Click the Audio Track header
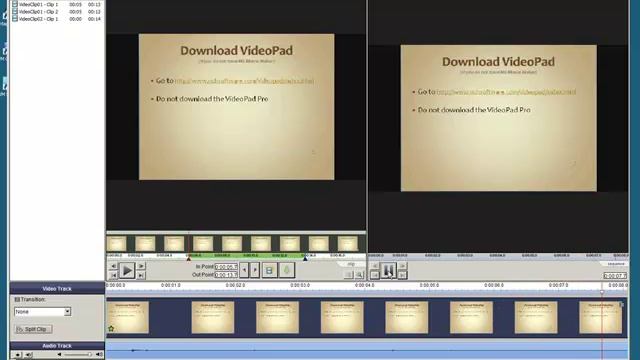This screenshot has height=360, width=640. [57, 346]
